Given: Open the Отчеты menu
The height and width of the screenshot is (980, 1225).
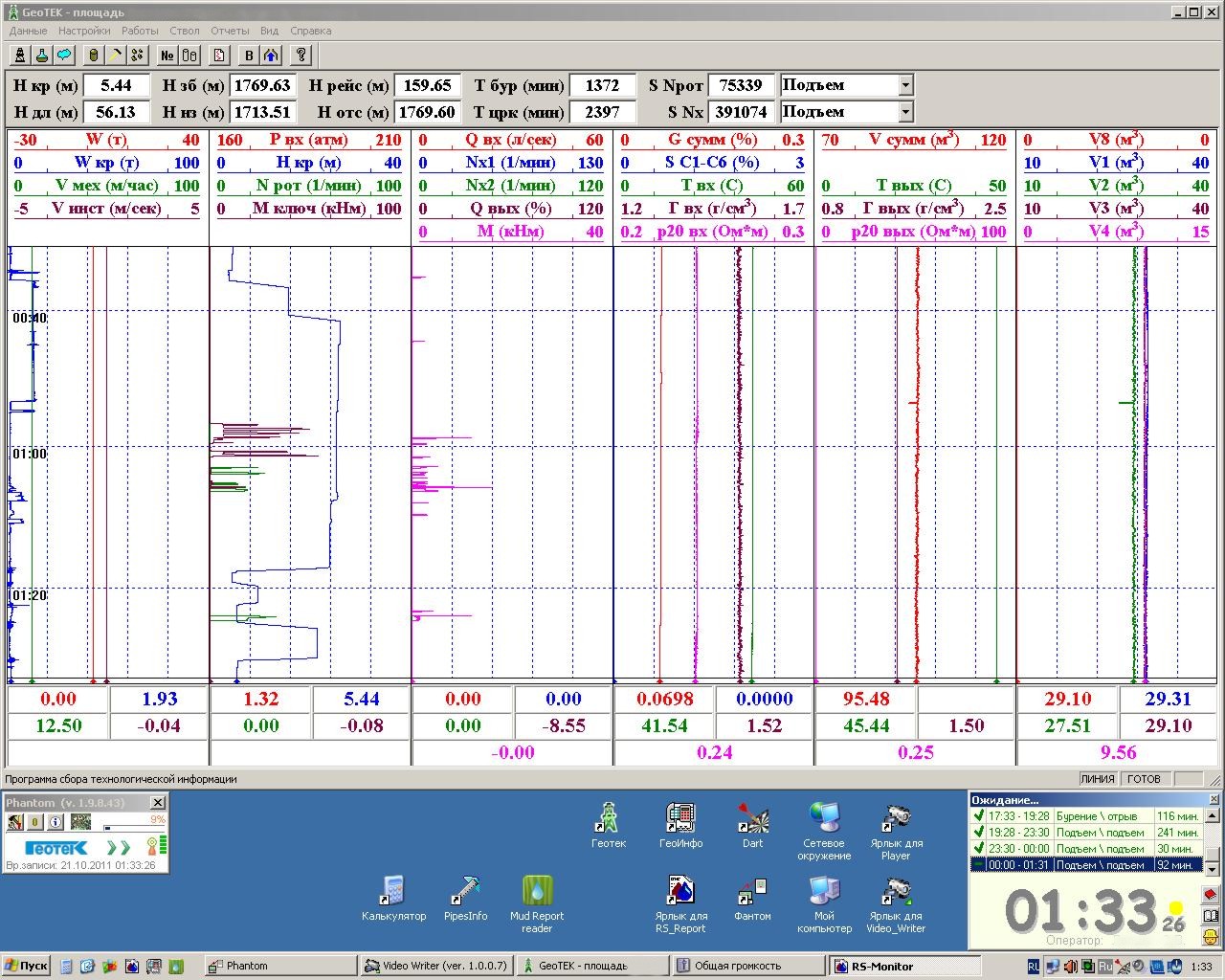Looking at the screenshot, I should [230, 31].
